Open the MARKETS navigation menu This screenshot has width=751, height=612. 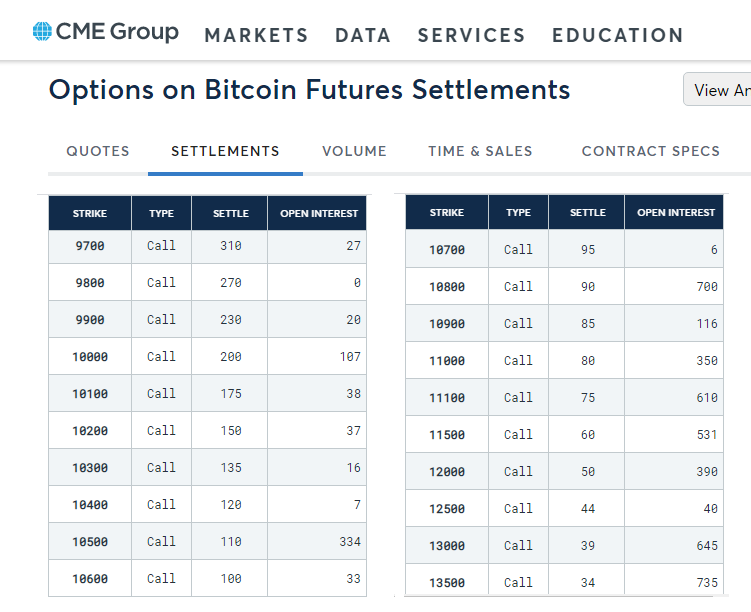click(x=256, y=35)
